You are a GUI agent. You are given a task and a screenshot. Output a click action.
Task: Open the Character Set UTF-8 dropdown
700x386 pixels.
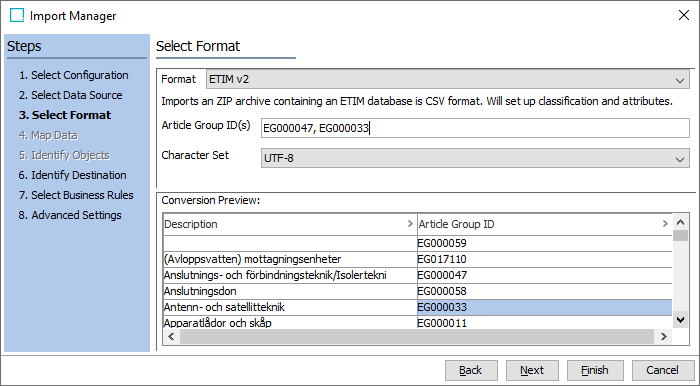coord(475,158)
